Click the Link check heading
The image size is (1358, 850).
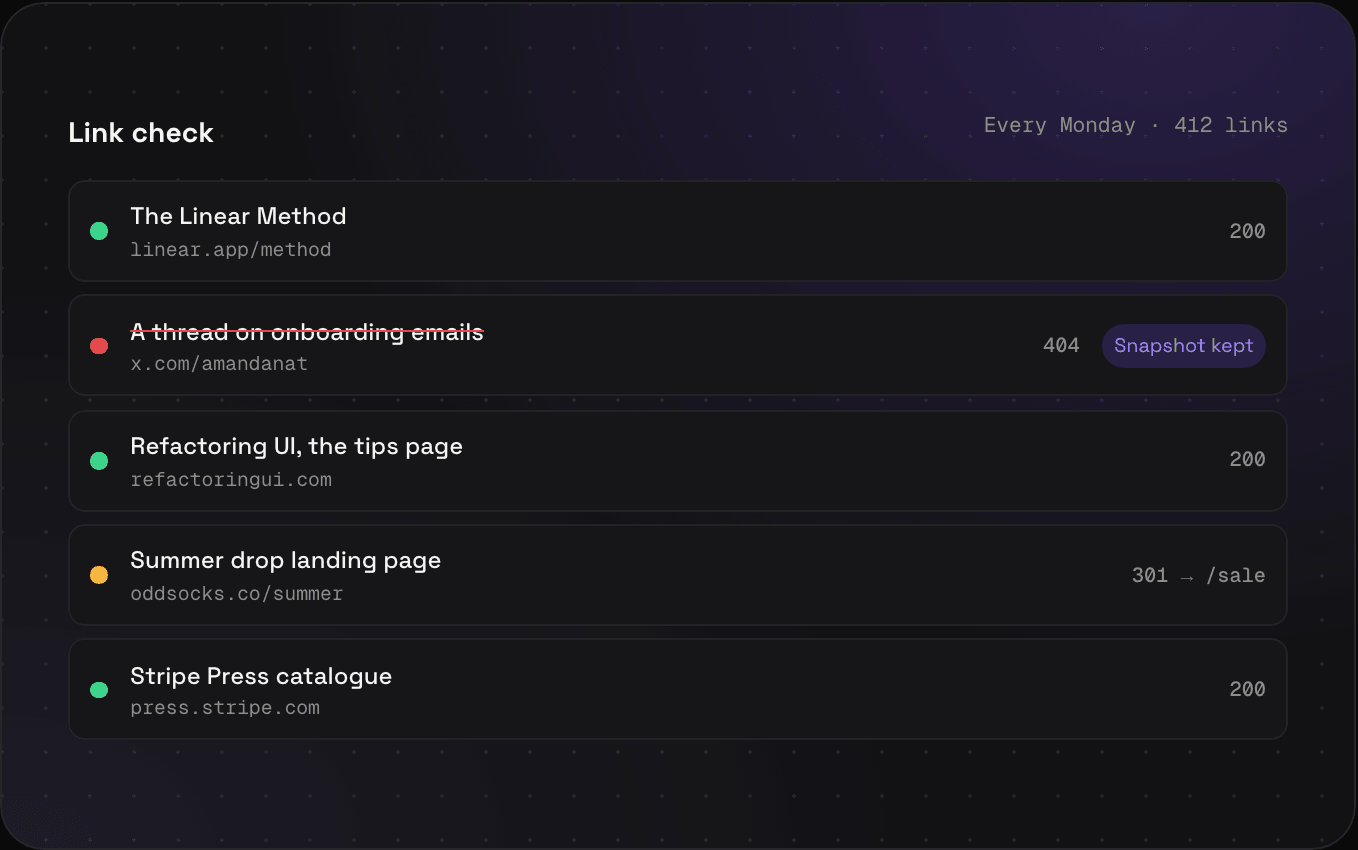[x=141, y=133]
